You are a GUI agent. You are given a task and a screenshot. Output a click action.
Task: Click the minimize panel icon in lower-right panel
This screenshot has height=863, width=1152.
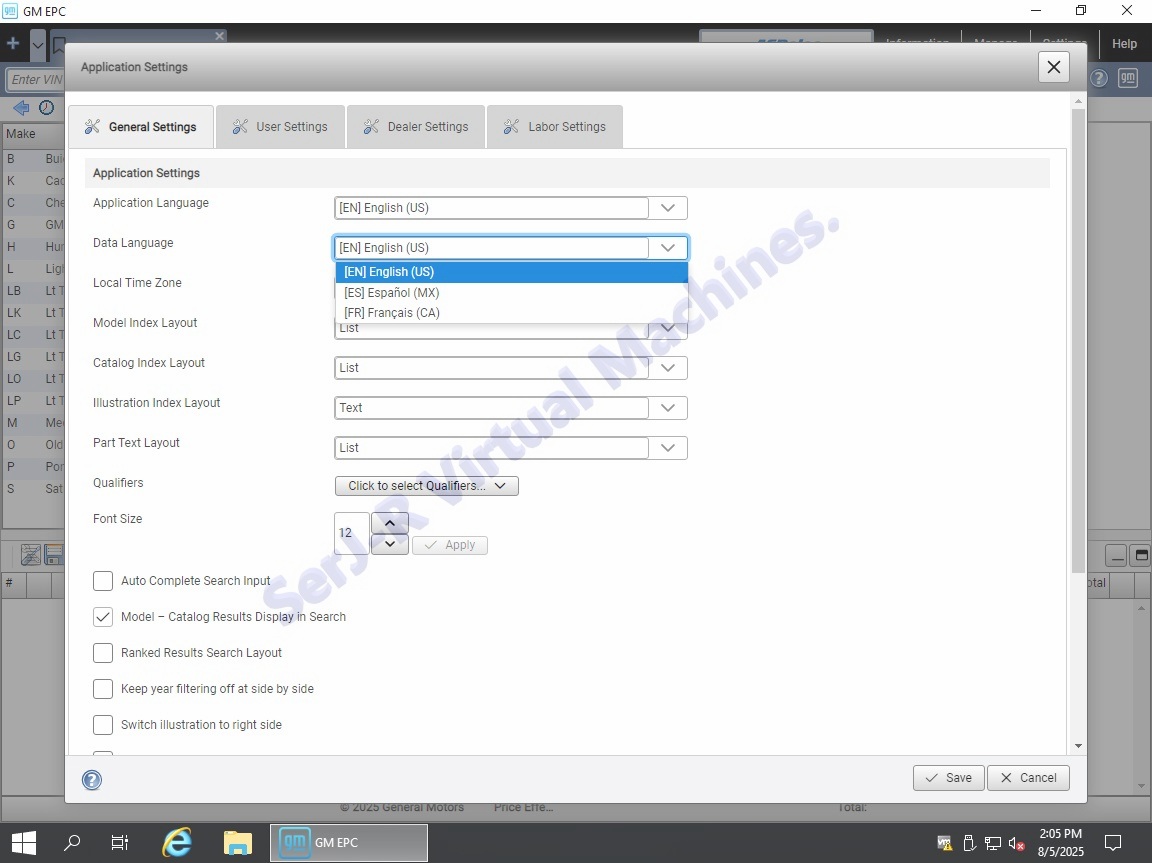[1116, 556]
